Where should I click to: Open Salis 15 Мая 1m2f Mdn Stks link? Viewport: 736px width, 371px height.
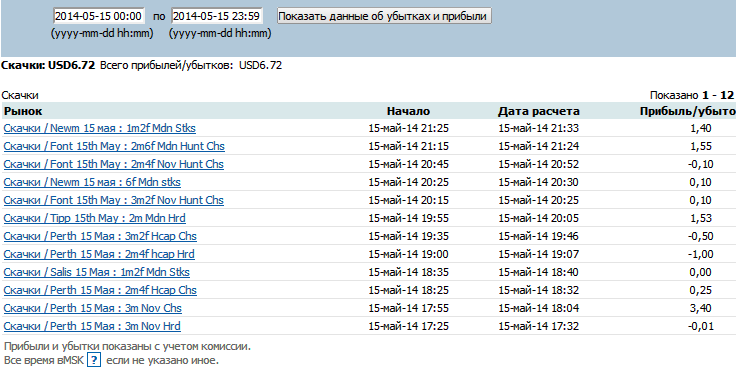pos(97,272)
